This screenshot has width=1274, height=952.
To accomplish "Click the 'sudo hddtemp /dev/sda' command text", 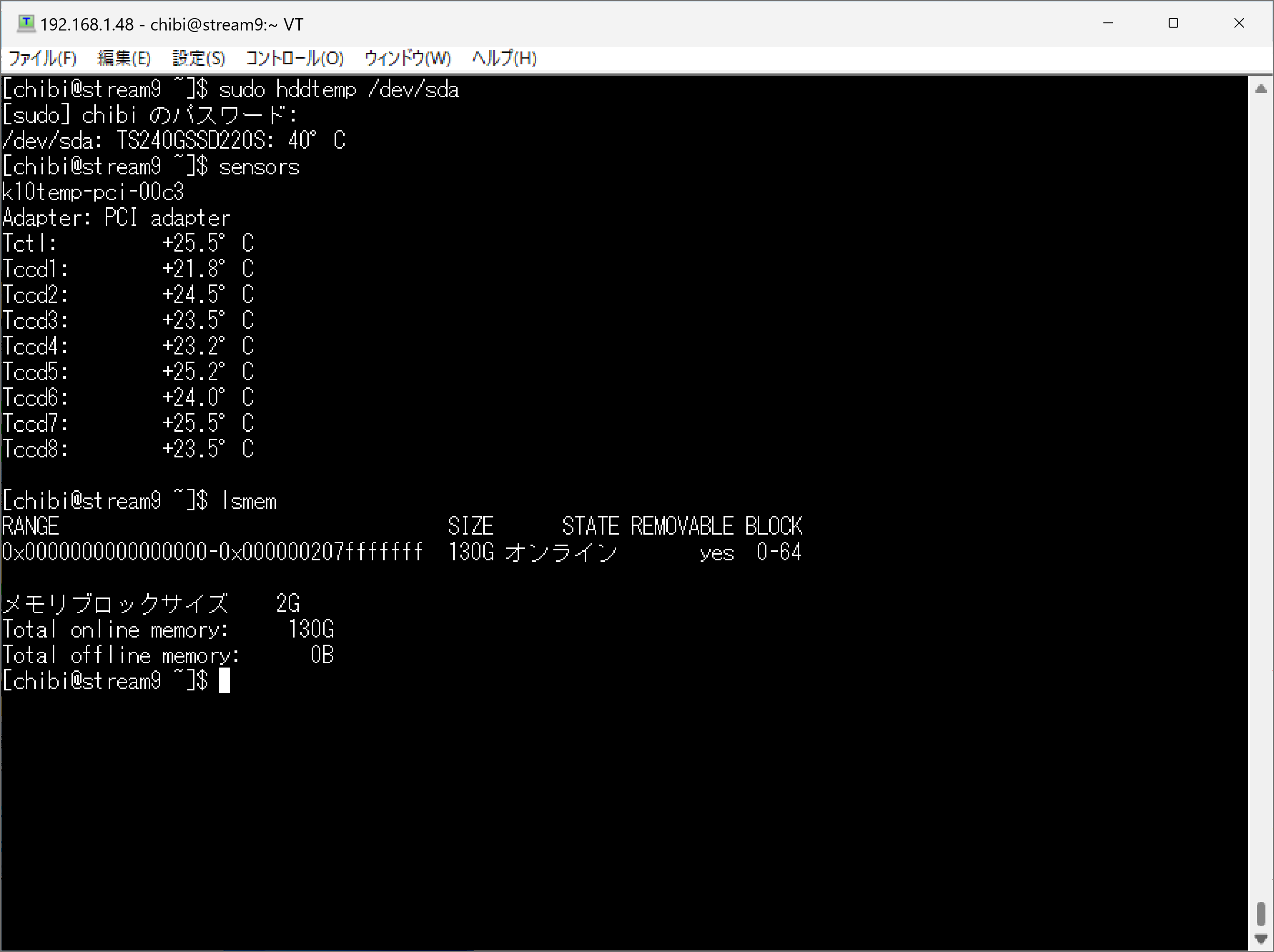I will 339,90.
